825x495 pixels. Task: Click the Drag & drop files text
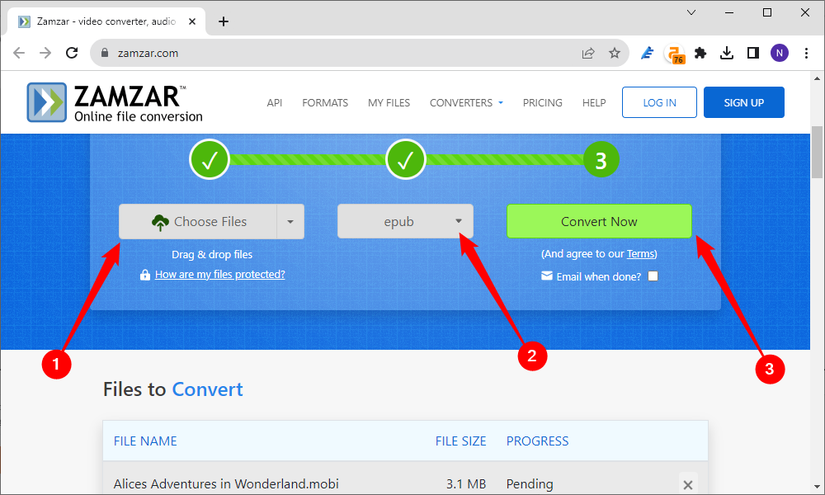coord(212,254)
